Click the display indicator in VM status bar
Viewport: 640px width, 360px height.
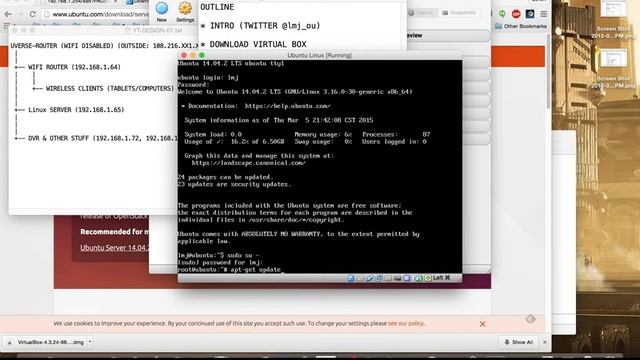click(397, 278)
